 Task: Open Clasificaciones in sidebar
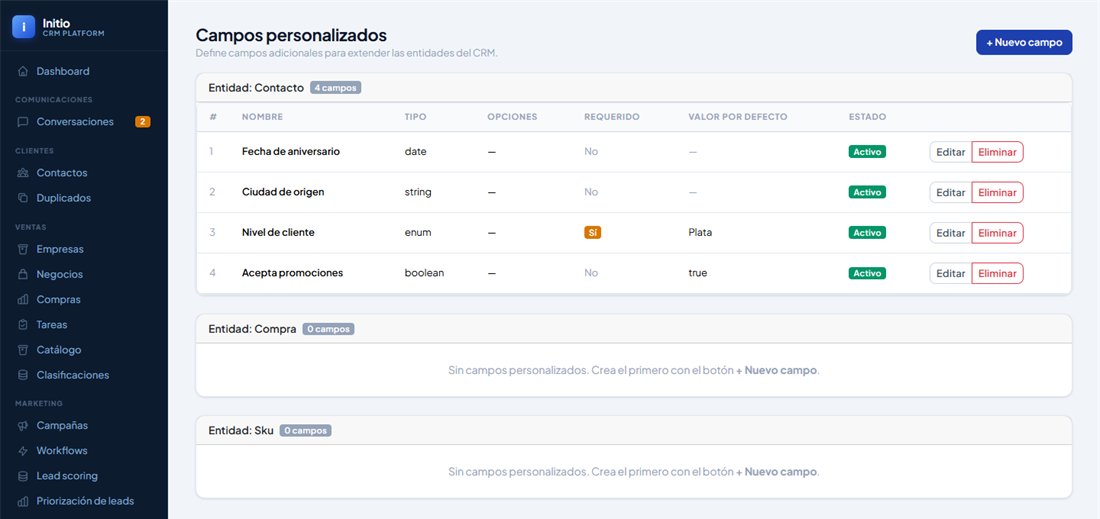pos(84,375)
